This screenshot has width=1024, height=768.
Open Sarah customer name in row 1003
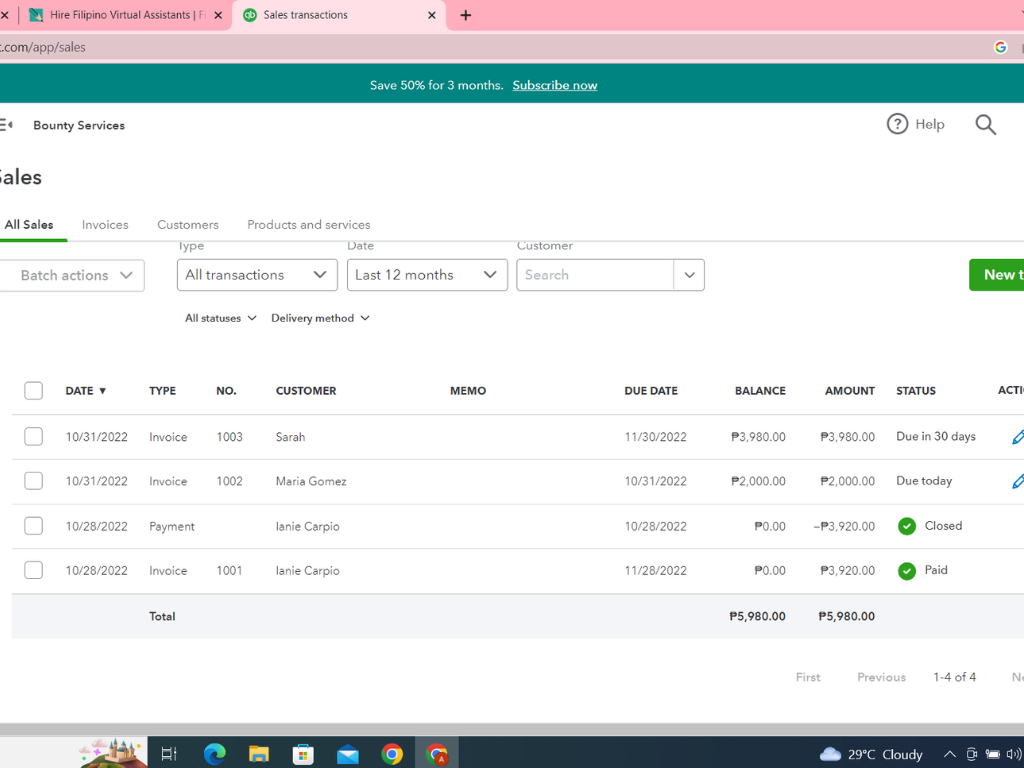(290, 437)
